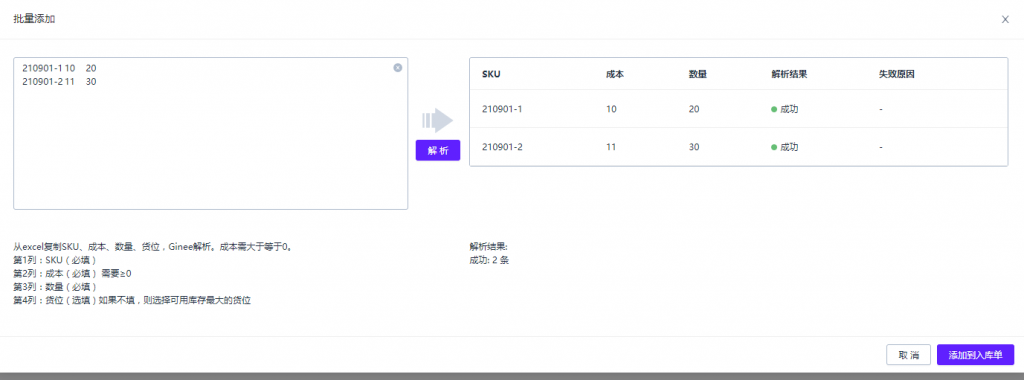Click 取消 to cancel

[x=908, y=355]
